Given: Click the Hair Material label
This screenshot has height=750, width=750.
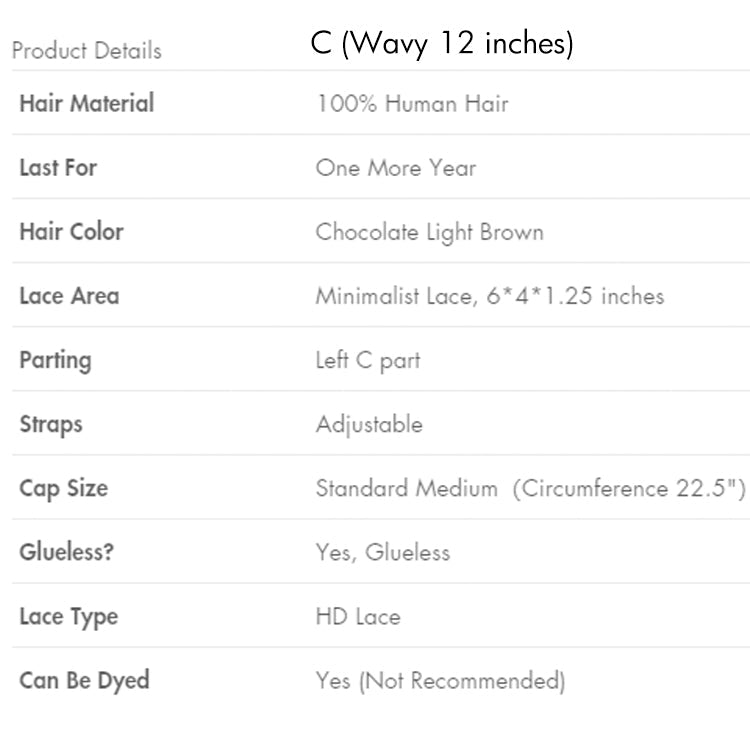Looking at the screenshot, I should pyautogui.click(x=87, y=103).
